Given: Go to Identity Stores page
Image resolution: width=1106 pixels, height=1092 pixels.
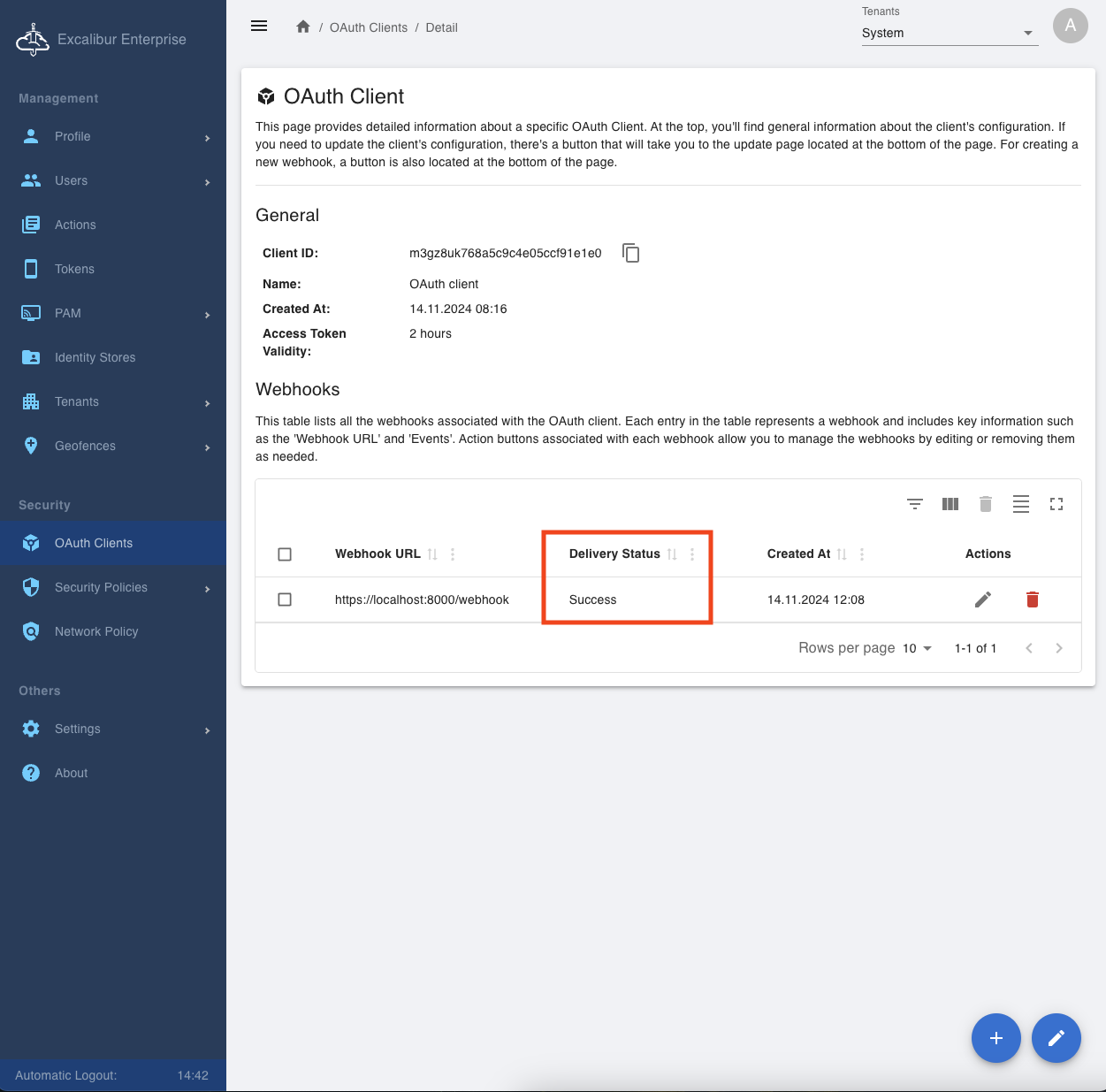Looking at the screenshot, I should 95,357.
